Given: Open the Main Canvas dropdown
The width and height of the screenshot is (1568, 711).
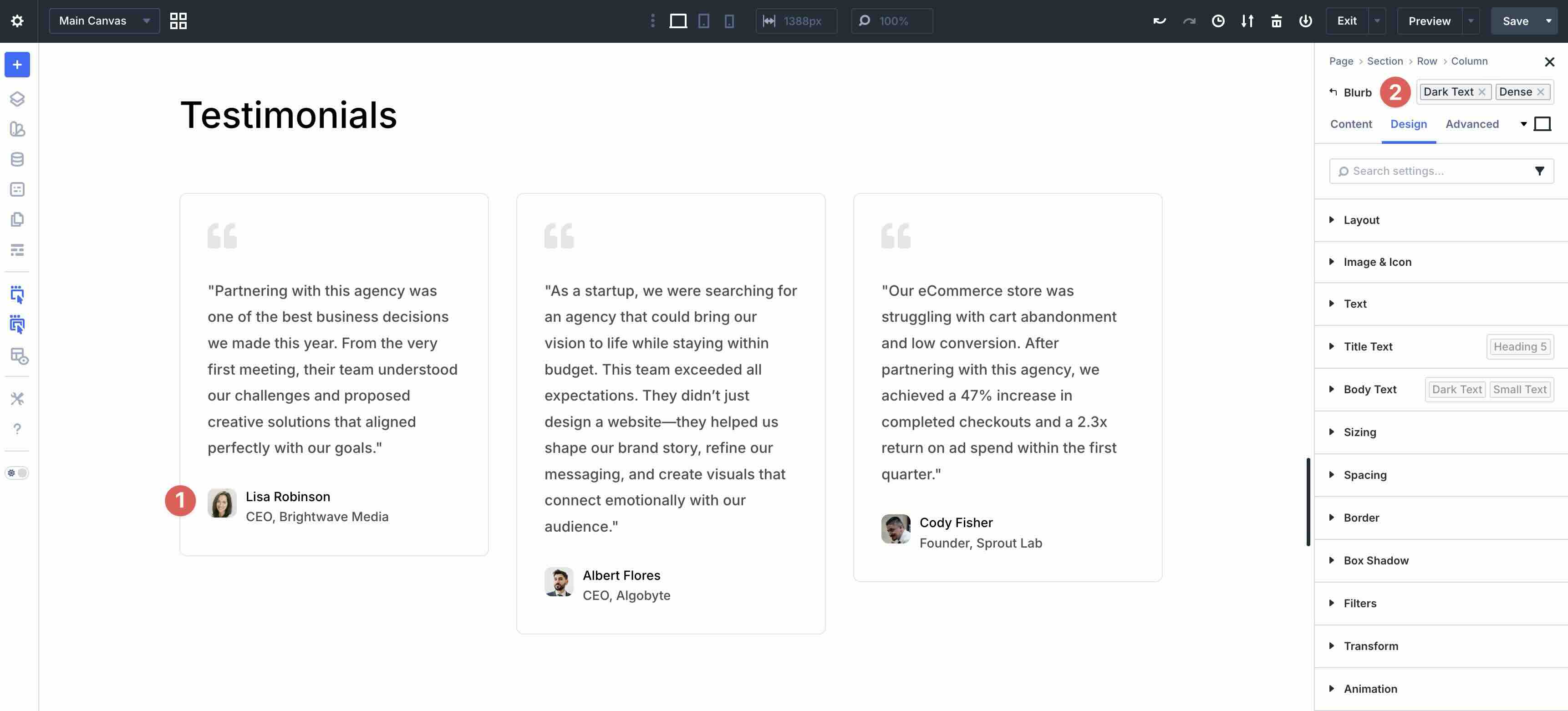Looking at the screenshot, I should 104,20.
